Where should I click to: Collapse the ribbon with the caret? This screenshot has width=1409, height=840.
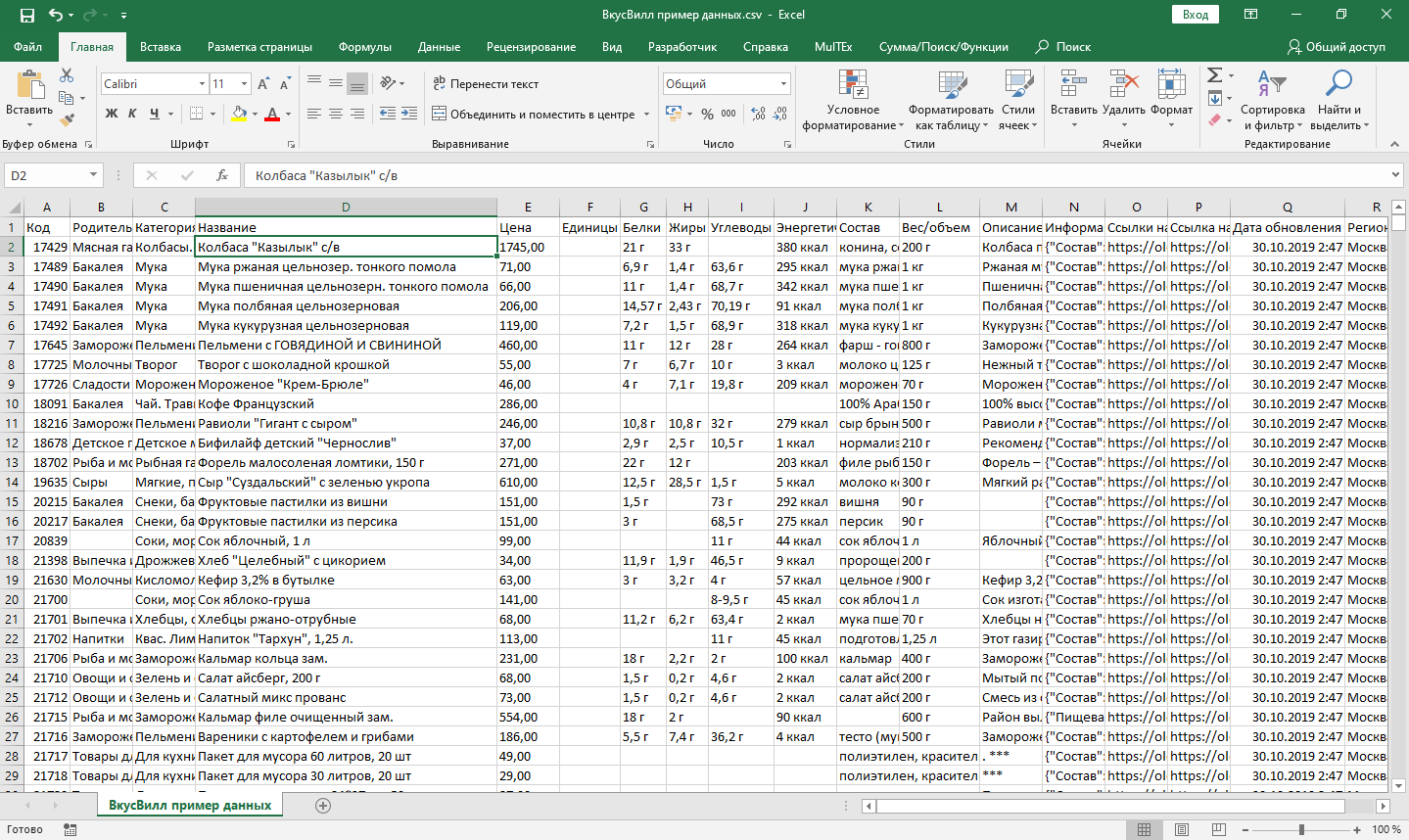(x=1394, y=144)
